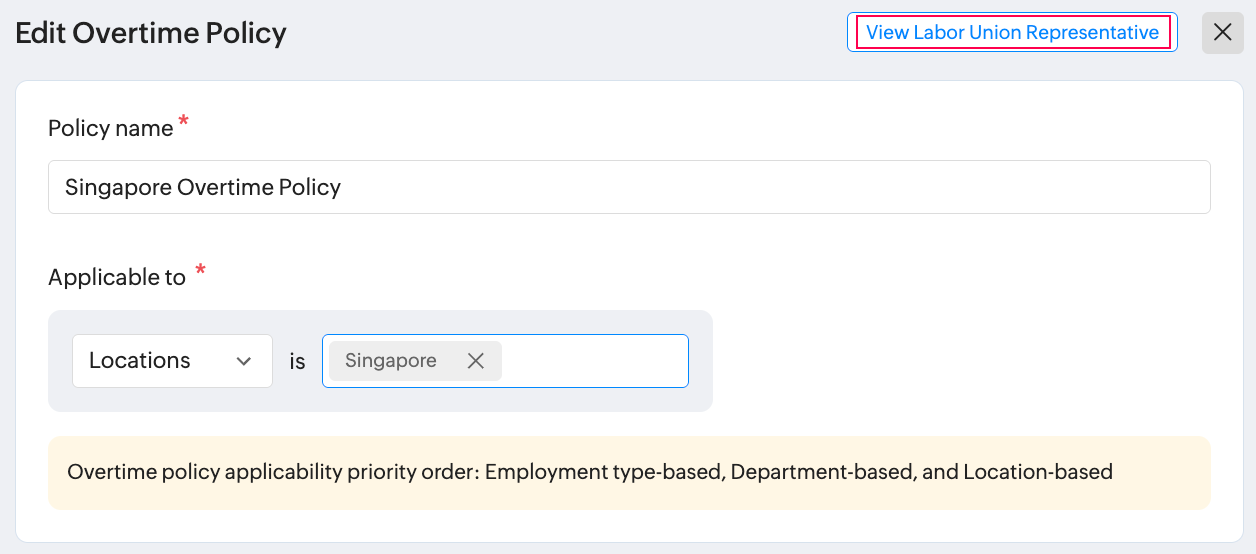
Task: Close the Edit Overtime Policy dialog
Action: (x=1222, y=33)
